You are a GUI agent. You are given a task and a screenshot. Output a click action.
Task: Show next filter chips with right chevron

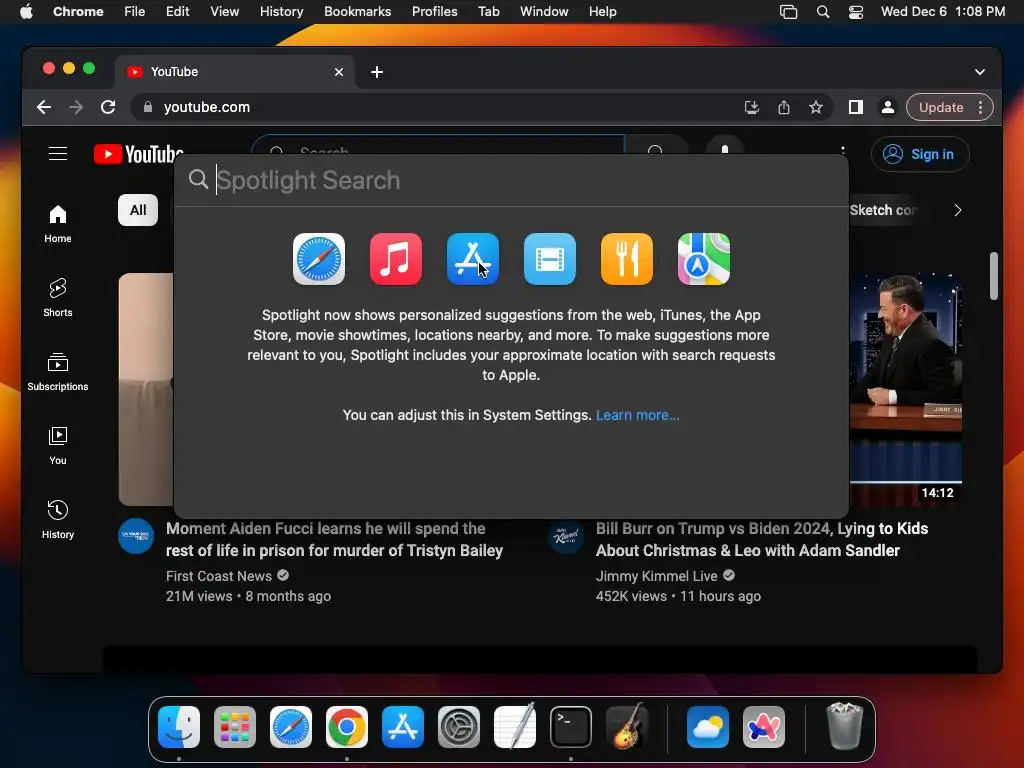(x=957, y=210)
